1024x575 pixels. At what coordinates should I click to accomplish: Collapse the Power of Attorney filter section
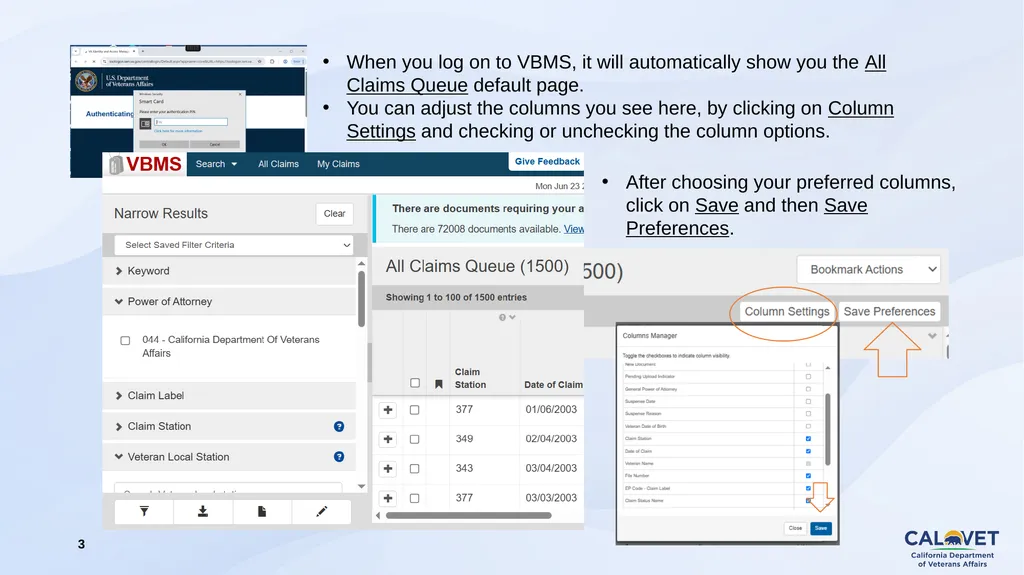point(229,302)
